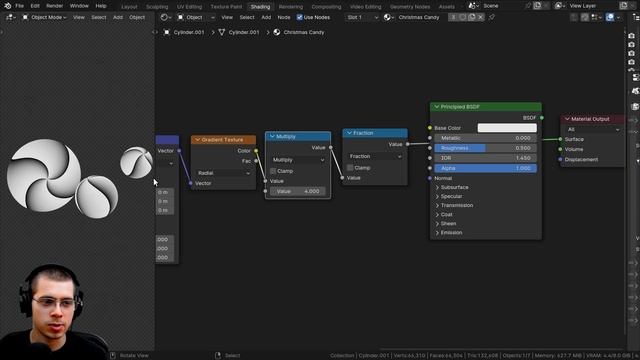
Task: Click the material sphere icon beside Slot 1
Action: pos(388,17)
